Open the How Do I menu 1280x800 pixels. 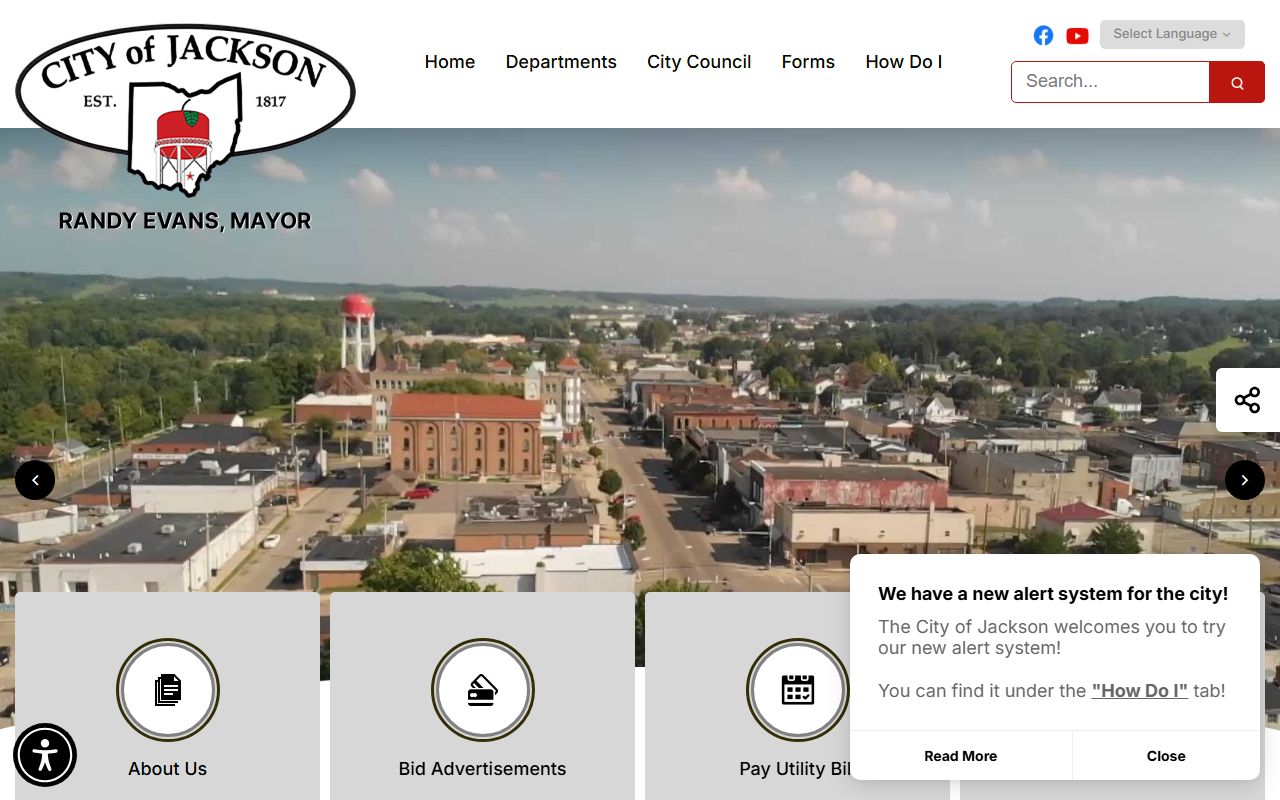pos(904,62)
